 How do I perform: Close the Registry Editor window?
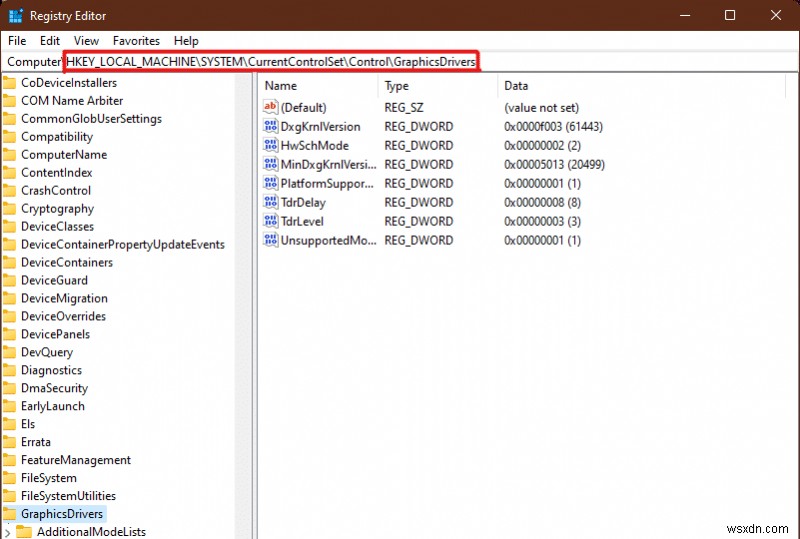[776, 15]
